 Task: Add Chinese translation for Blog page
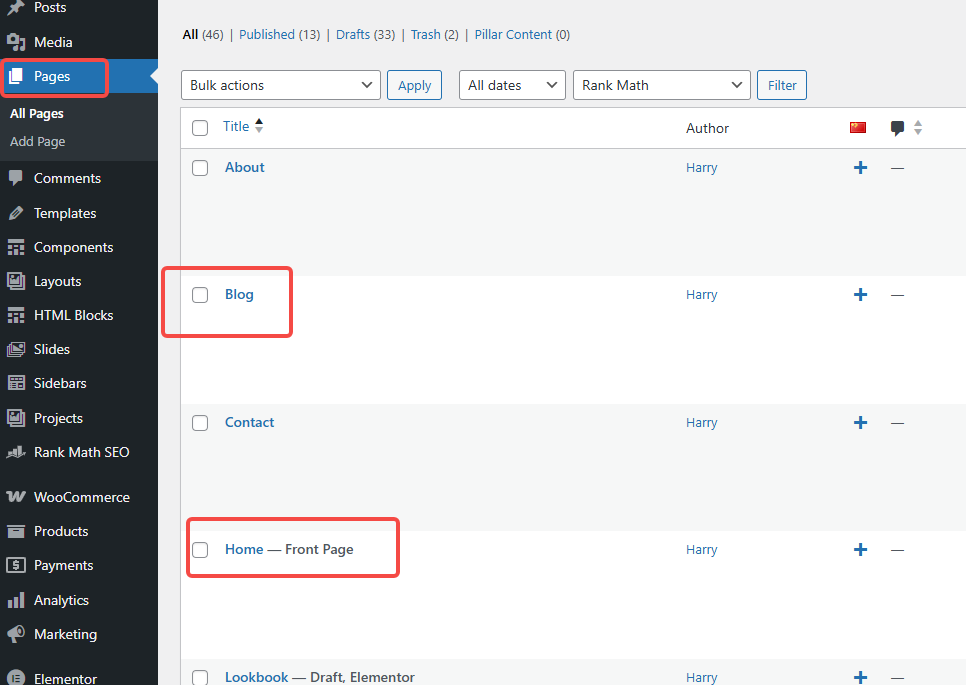tap(861, 294)
